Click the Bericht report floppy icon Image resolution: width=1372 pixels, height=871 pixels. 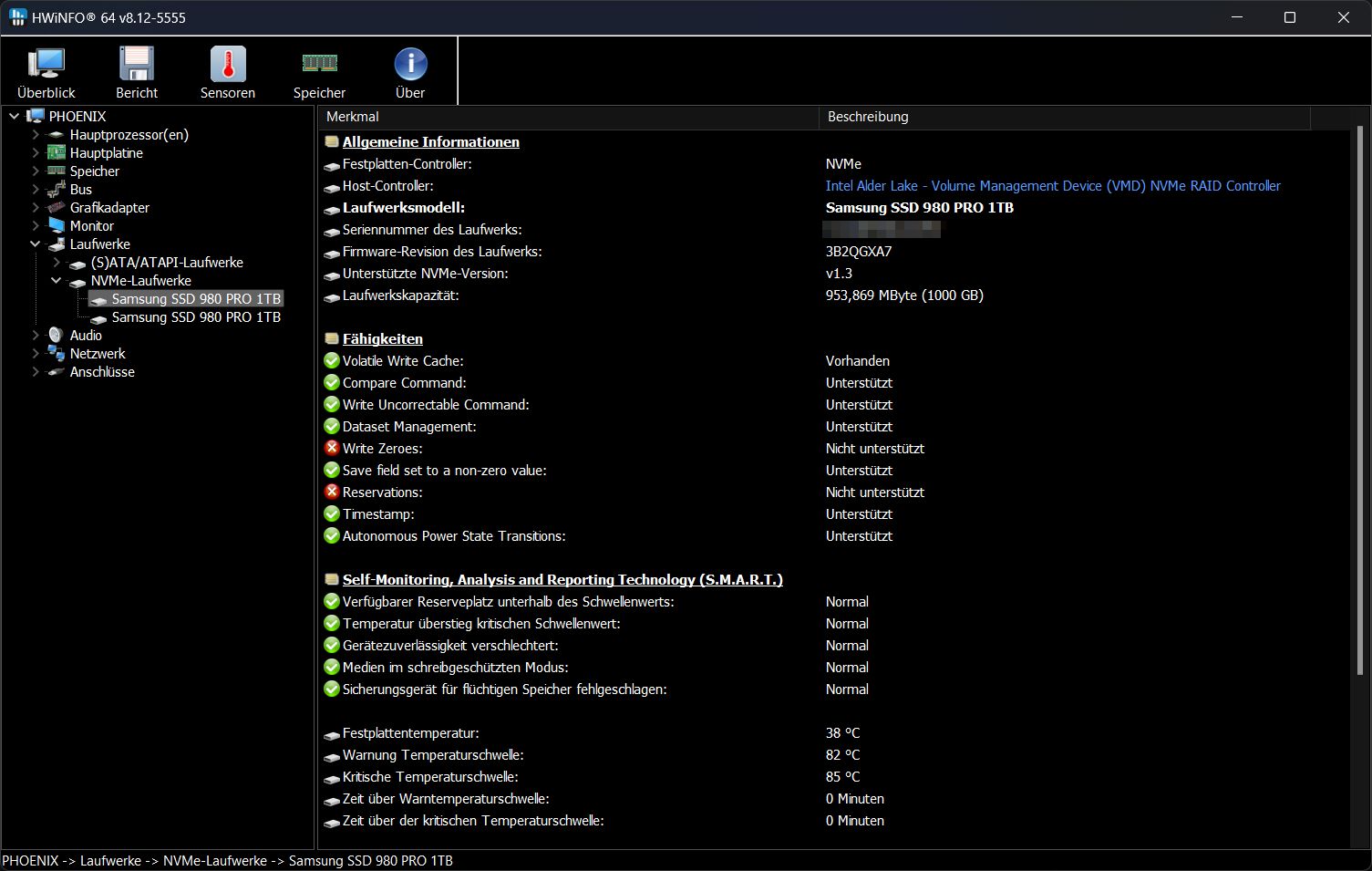pyautogui.click(x=137, y=64)
